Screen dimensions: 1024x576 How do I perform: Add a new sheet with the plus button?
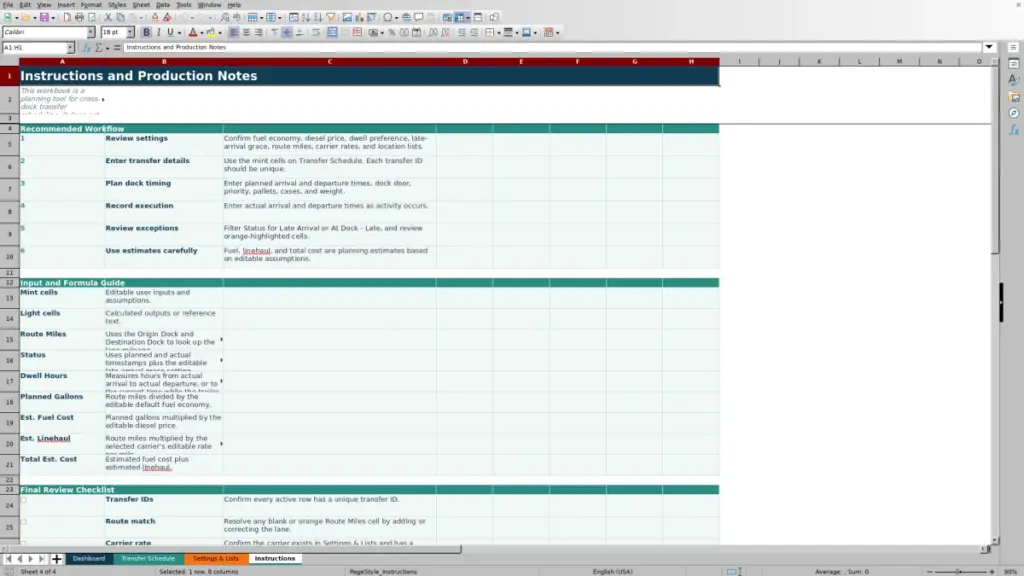pyautogui.click(x=56, y=559)
